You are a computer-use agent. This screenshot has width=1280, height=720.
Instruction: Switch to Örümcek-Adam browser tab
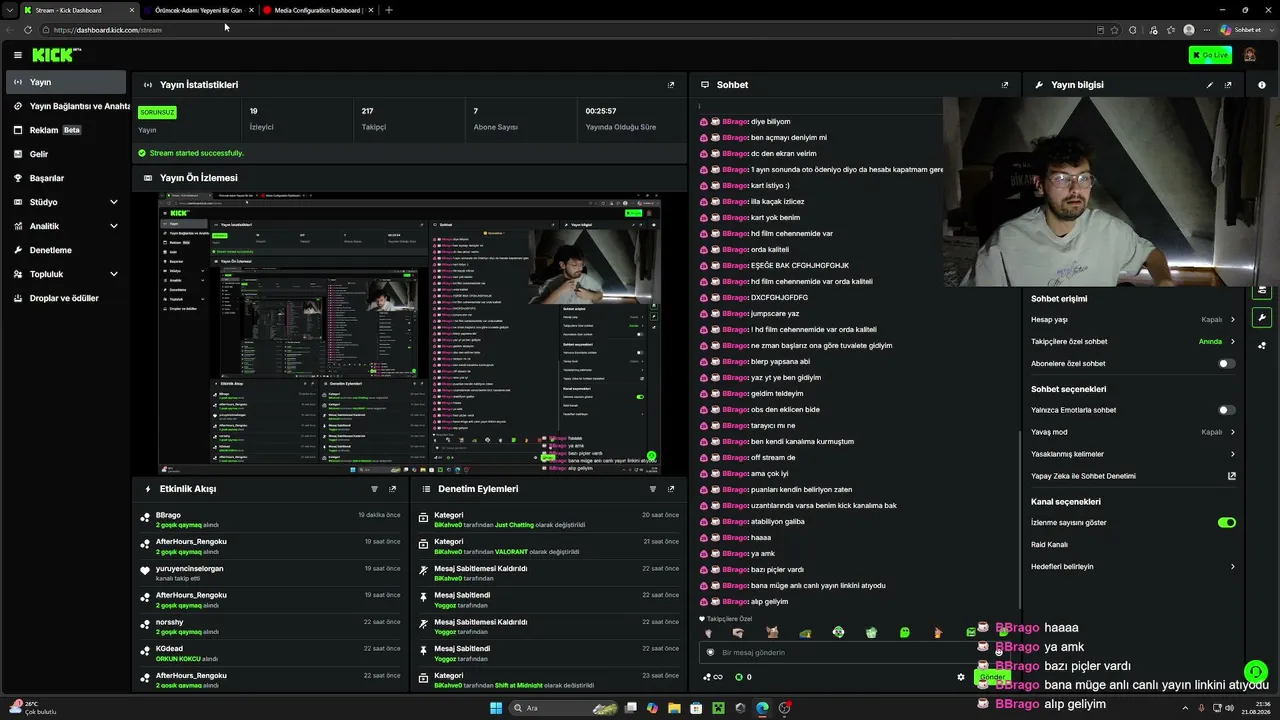tap(198, 10)
